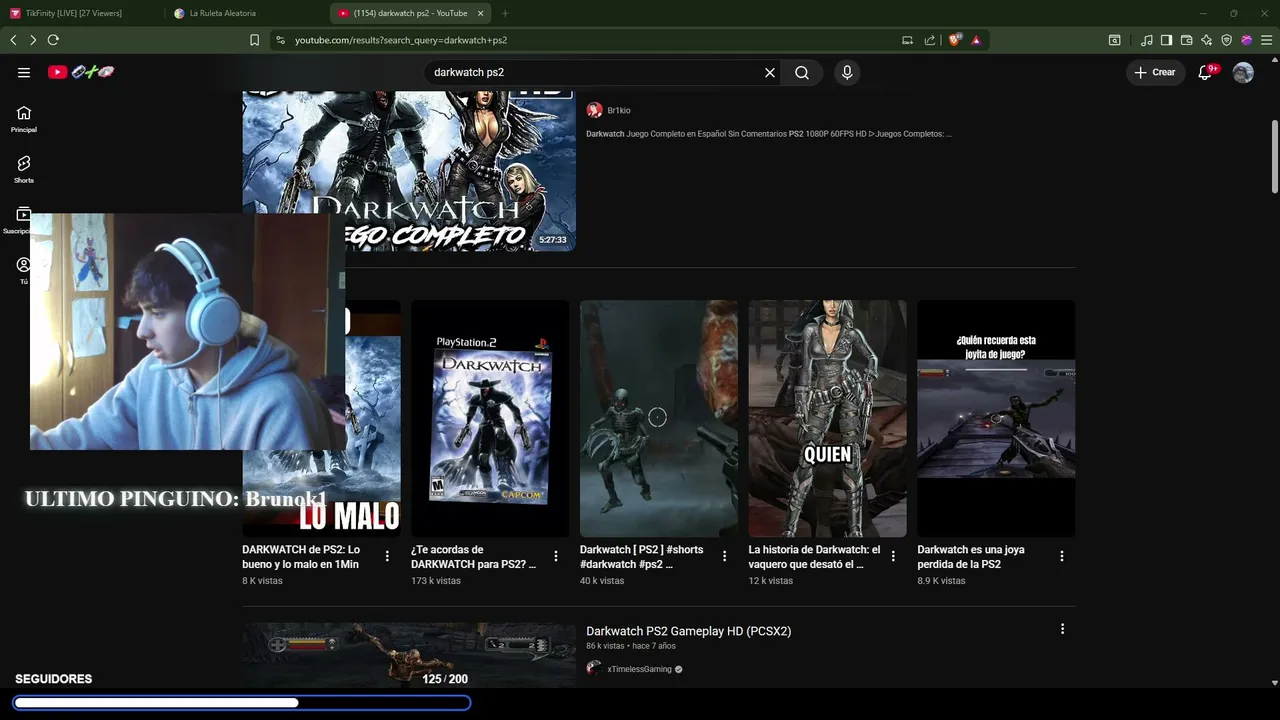This screenshot has width=1280, height=720.
Task: Go to YouTube home via the logo
Action: pos(81,72)
